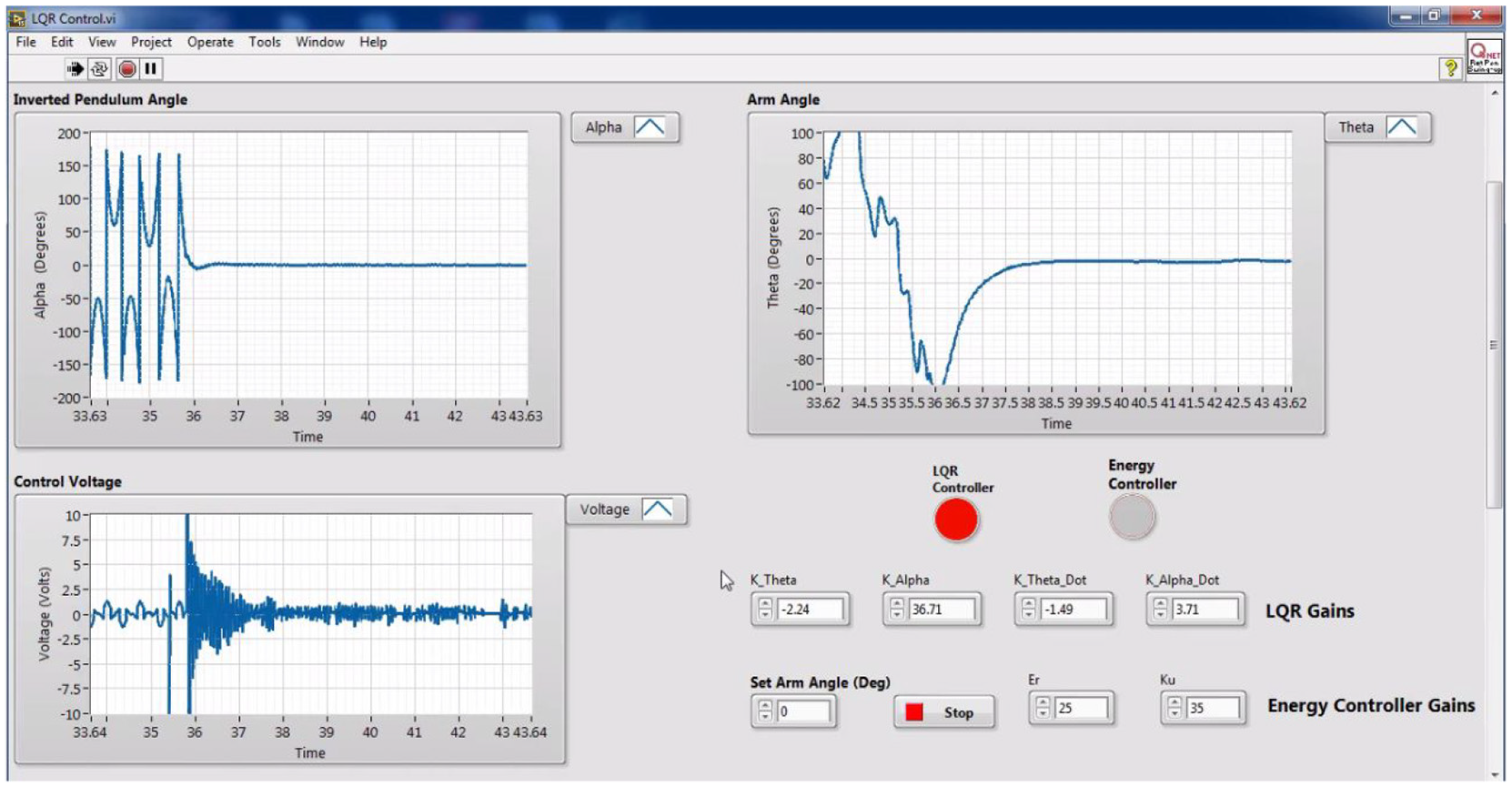
Task: Click the Ku gain input field
Action: pos(1212,708)
